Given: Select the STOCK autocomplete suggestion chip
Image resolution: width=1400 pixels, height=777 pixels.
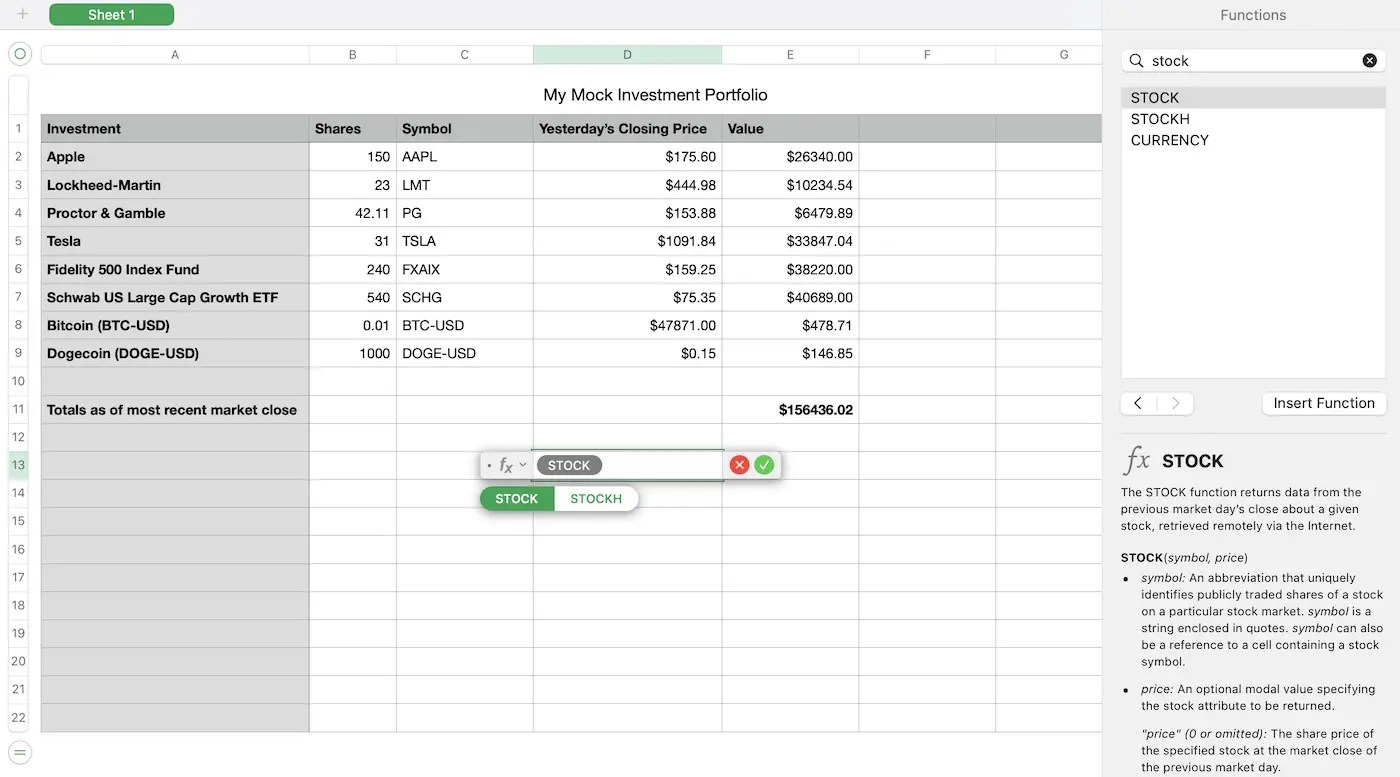Looking at the screenshot, I should pos(516,498).
